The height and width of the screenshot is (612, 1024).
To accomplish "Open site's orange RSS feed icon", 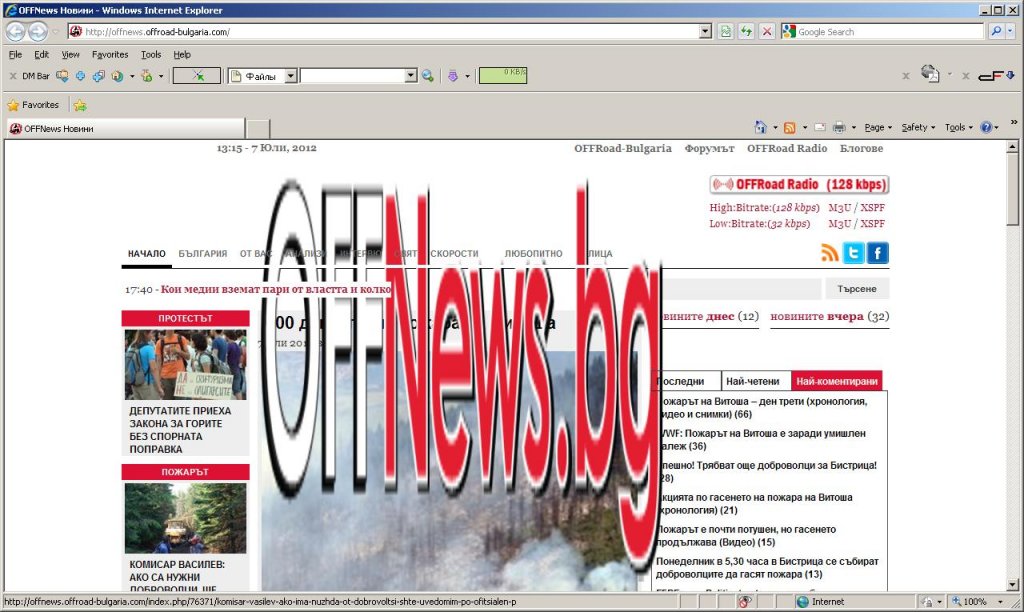I will 829,253.
